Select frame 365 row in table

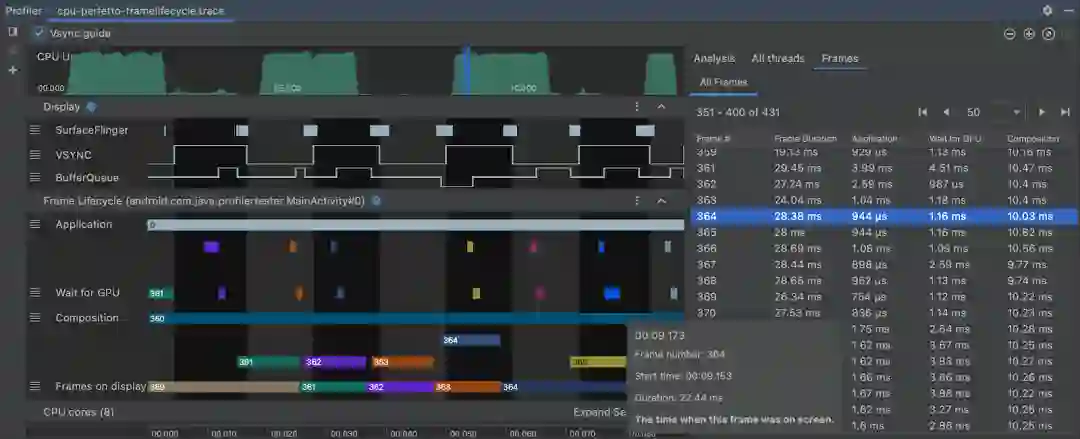(884, 232)
